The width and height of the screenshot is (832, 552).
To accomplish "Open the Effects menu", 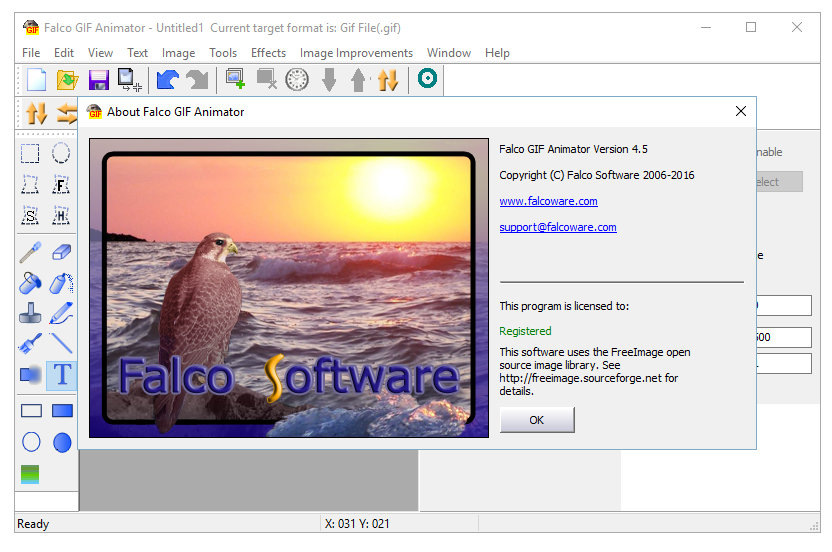I will 268,53.
